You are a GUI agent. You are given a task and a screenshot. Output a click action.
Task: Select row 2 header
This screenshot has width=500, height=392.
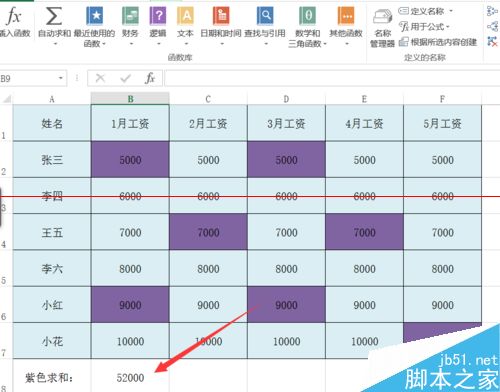coord(6,159)
